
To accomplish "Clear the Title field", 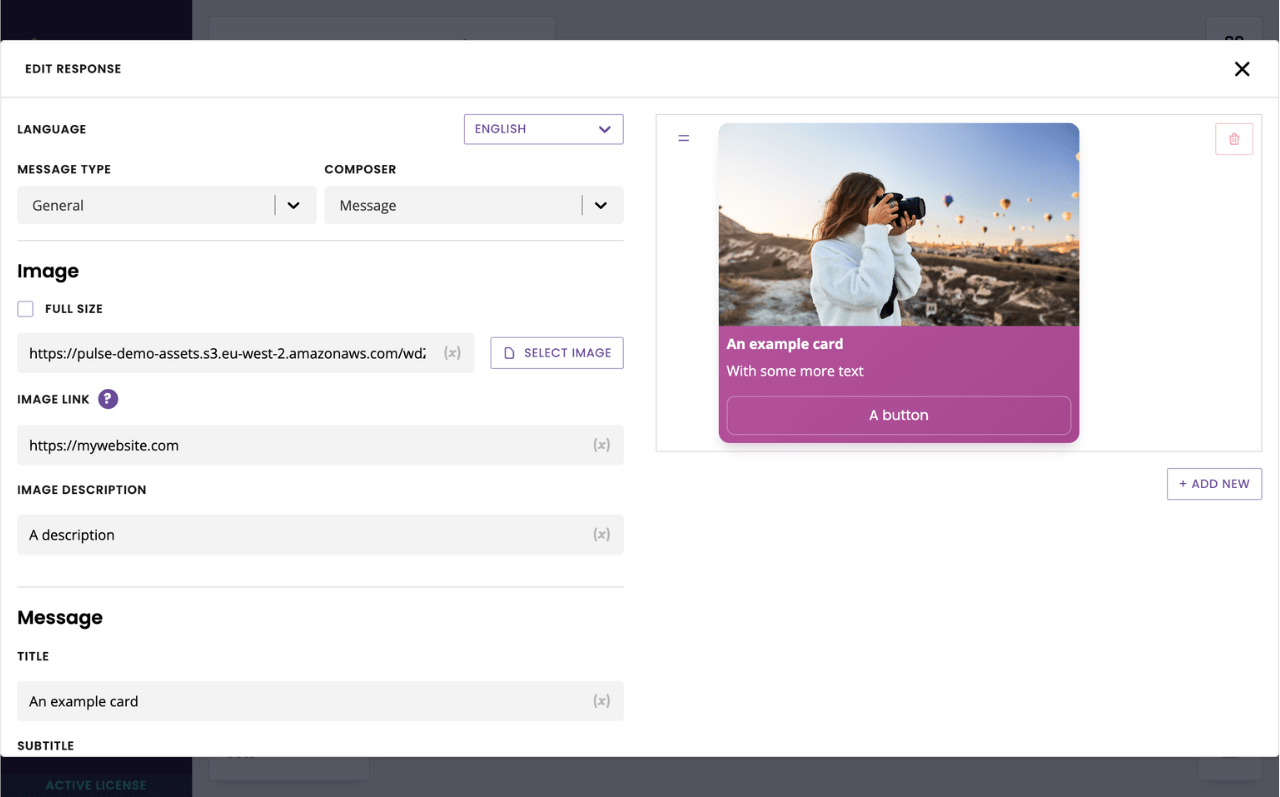I will (601, 701).
